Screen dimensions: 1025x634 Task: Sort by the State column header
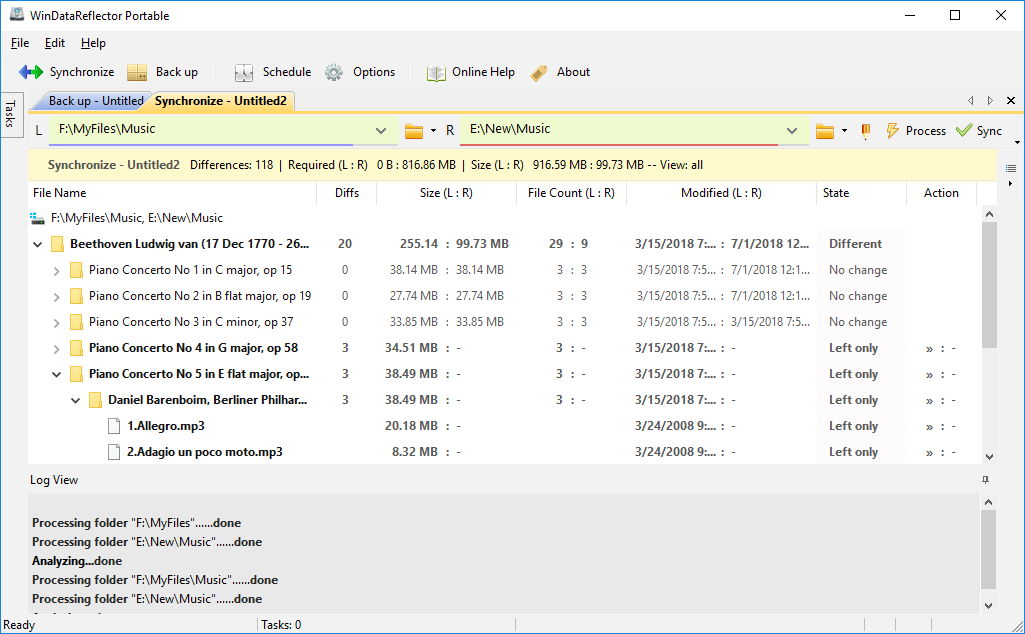tap(862, 193)
